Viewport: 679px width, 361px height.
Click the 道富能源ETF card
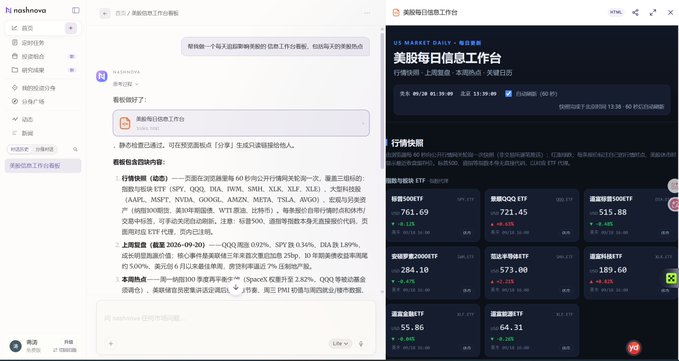coord(532,330)
